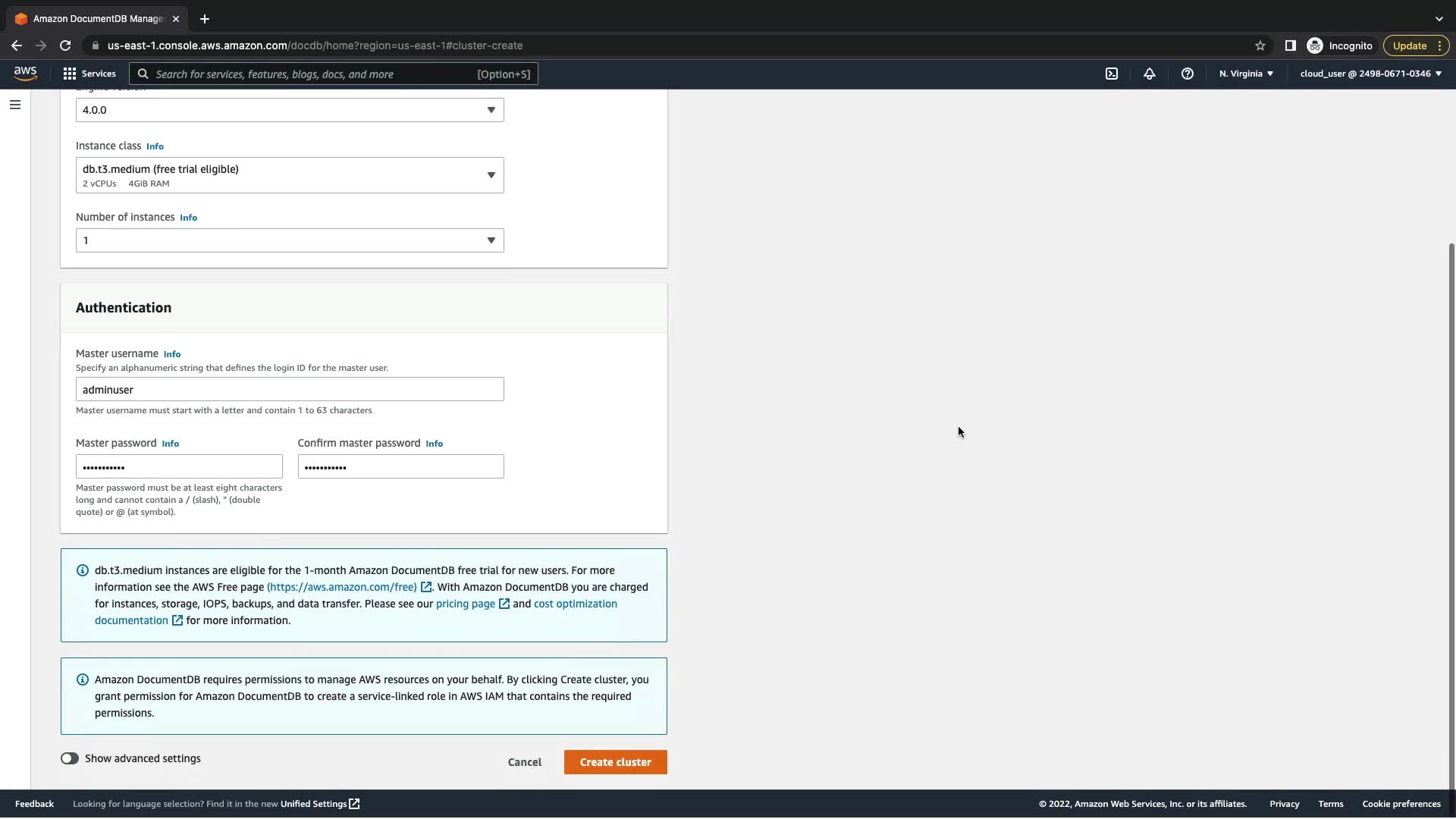The width and height of the screenshot is (1456, 819).
Task: Click Info next to Instance class
Action: tap(155, 146)
